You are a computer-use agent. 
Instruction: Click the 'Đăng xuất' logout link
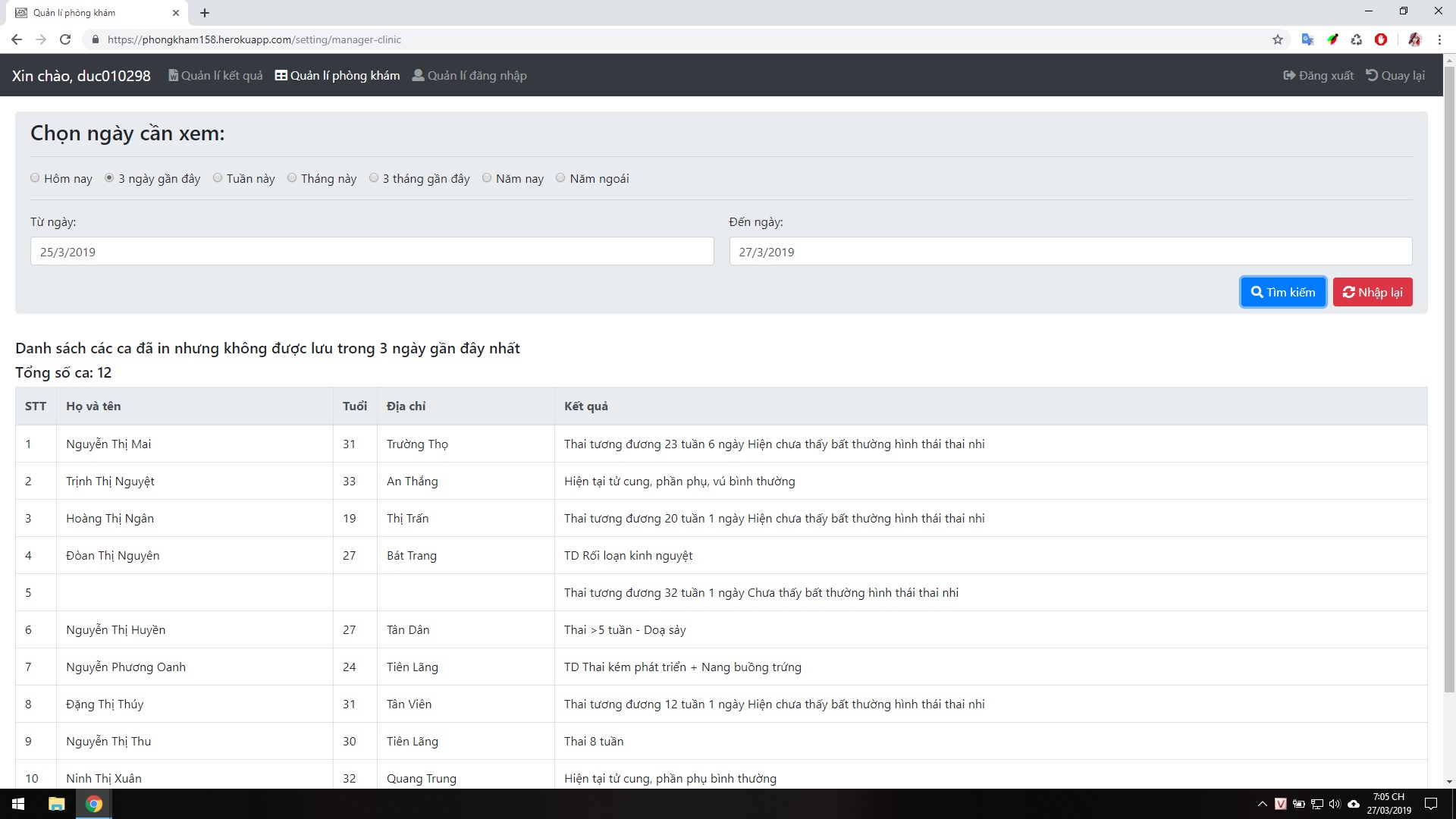point(1318,76)
